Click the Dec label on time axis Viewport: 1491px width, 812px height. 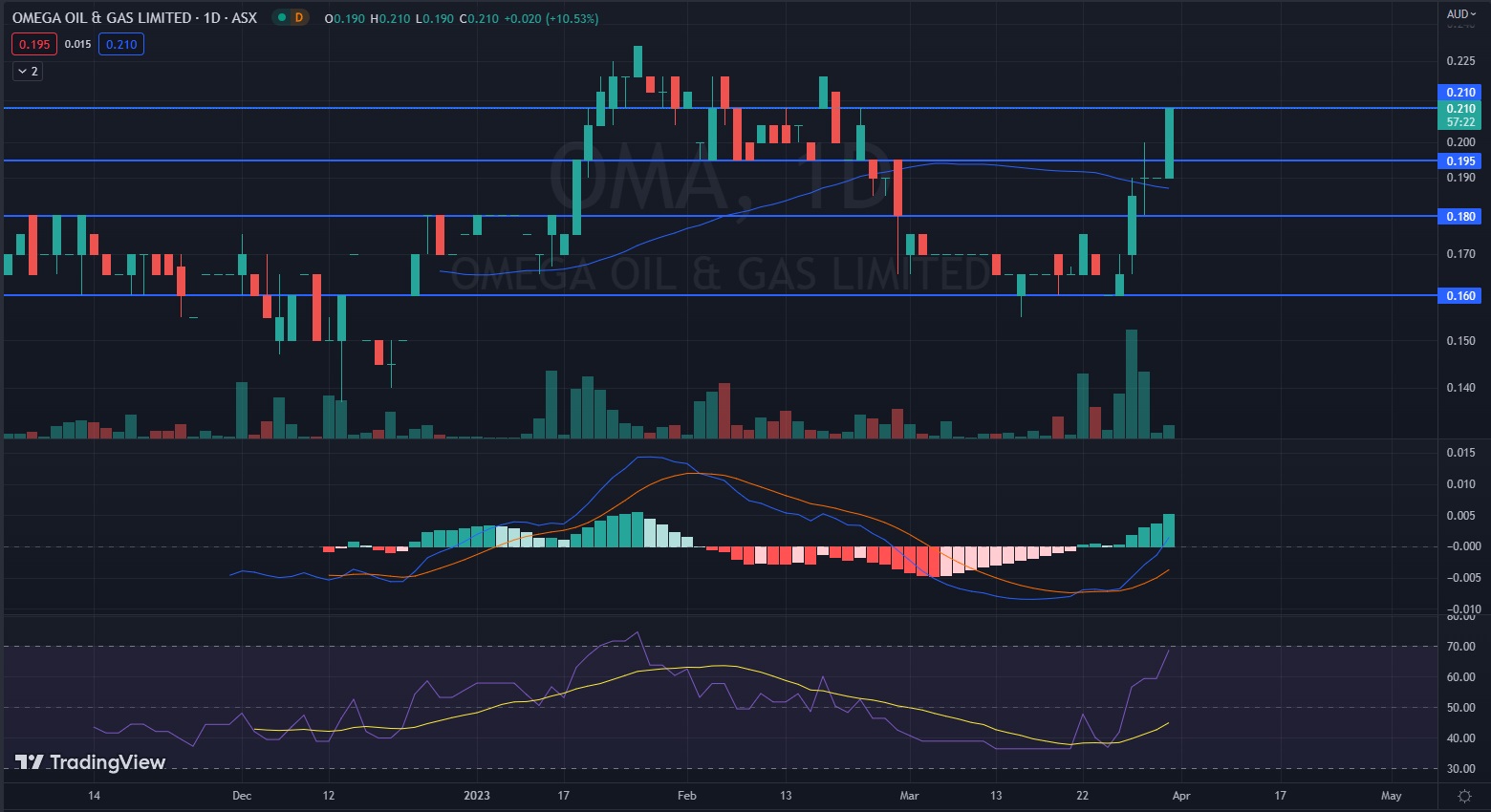[242, 796]
